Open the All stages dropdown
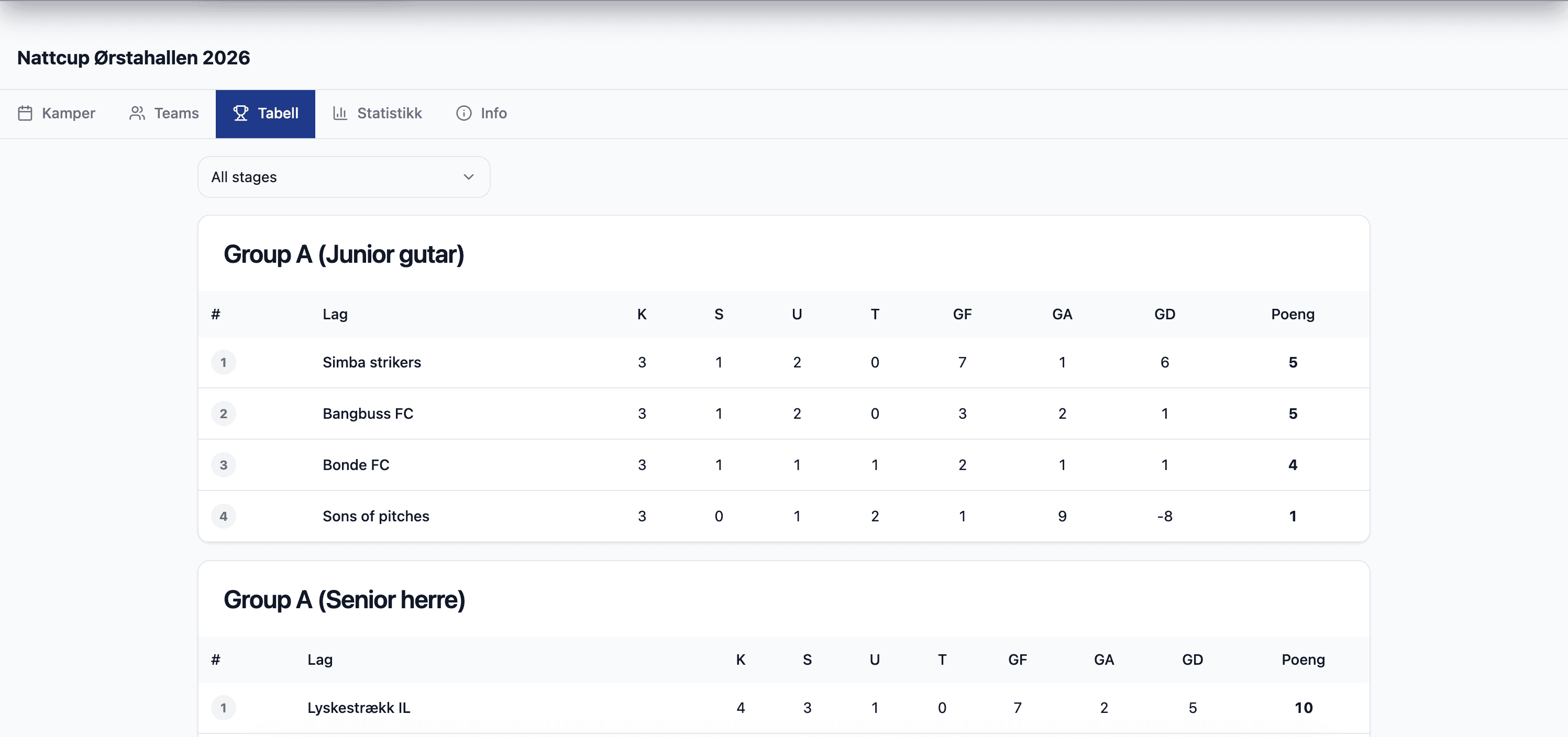The height and width of the screenshot is (737, 1568). click(344, 176)
